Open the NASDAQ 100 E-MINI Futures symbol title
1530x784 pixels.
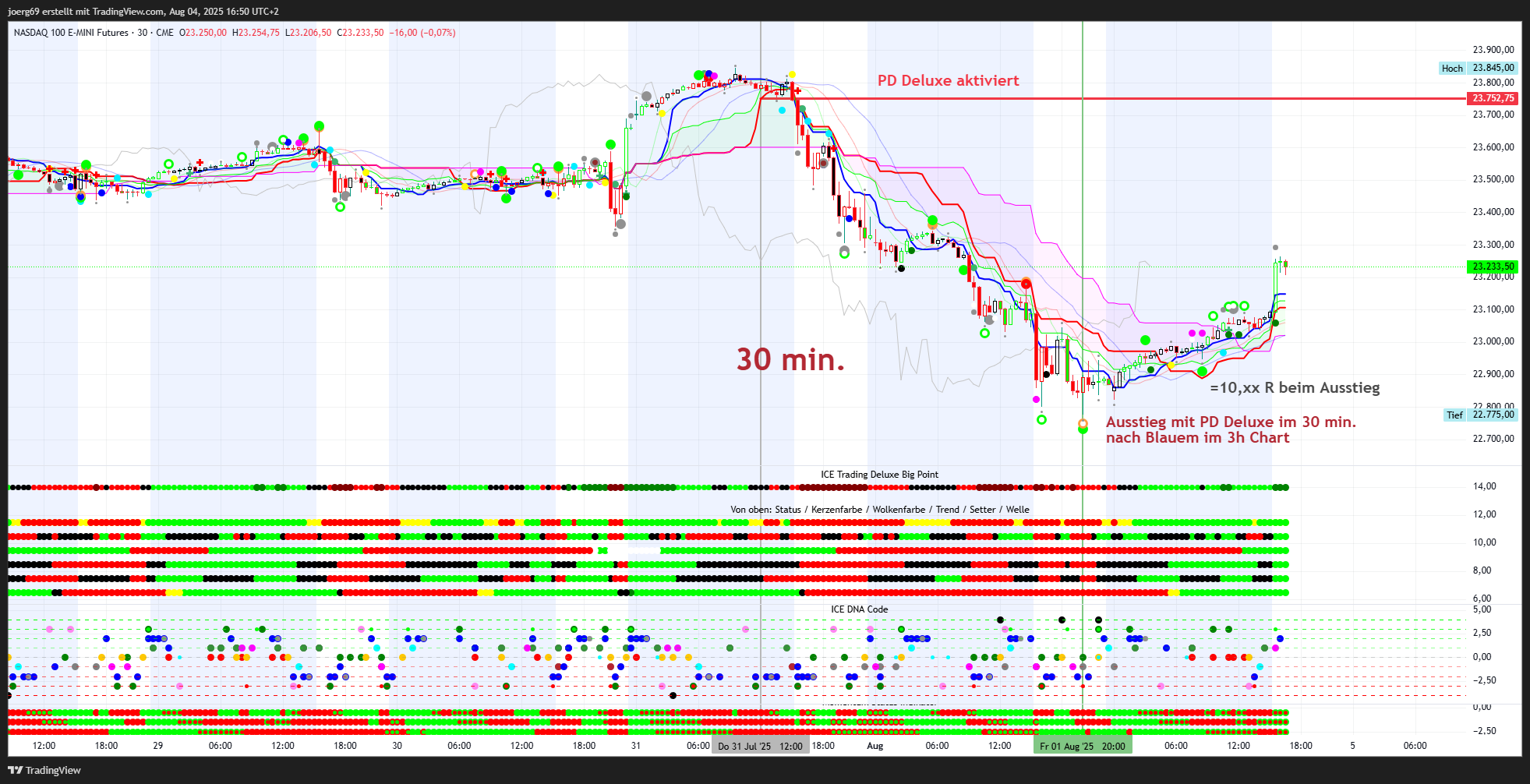pos(71,33)
